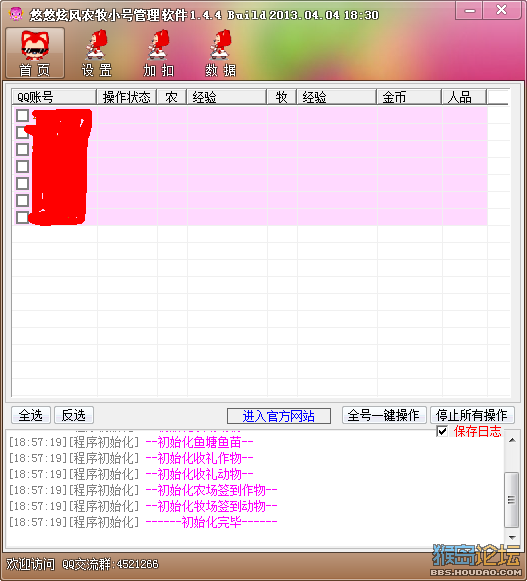Open the 数据 data toolbar icon

pyautogui.click(x=221, y=53)
